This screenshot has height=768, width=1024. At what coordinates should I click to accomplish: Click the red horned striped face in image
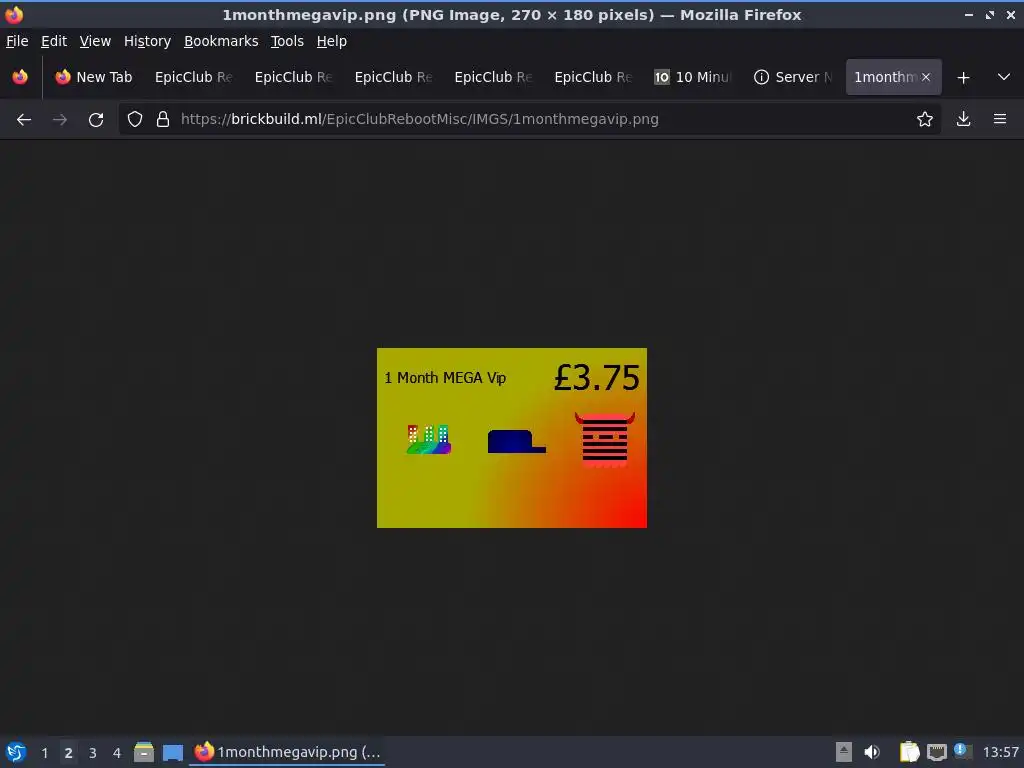[x=605, y=440]
